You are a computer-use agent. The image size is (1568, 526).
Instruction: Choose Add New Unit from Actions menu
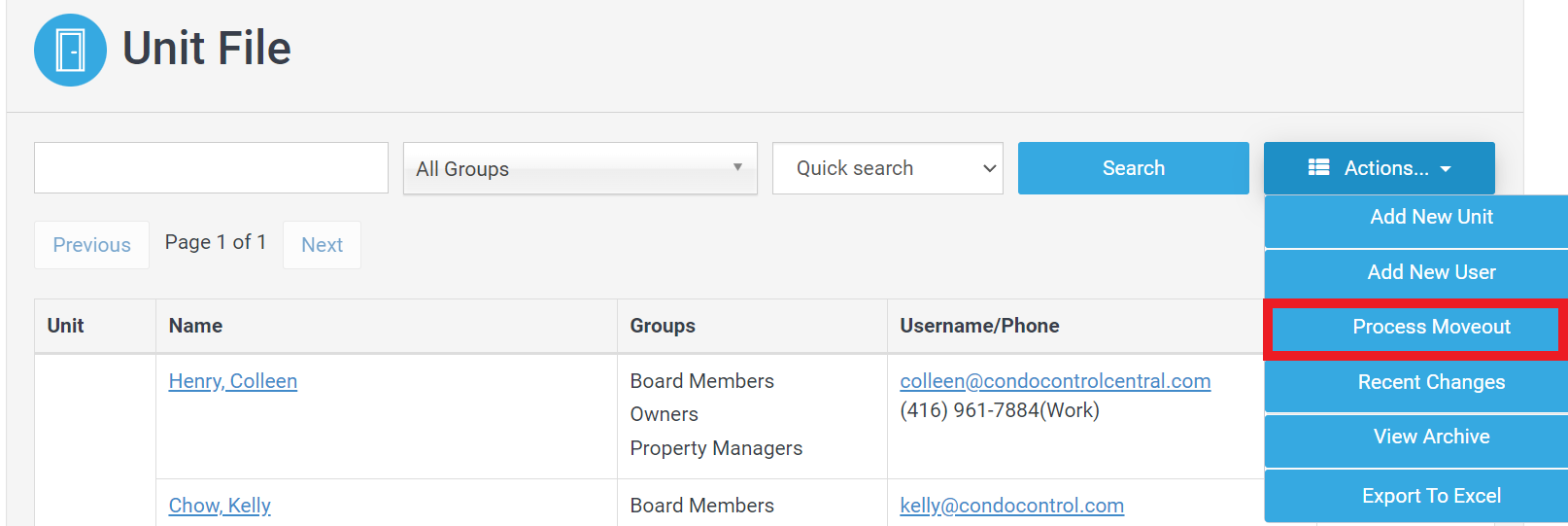point(1430,217)
